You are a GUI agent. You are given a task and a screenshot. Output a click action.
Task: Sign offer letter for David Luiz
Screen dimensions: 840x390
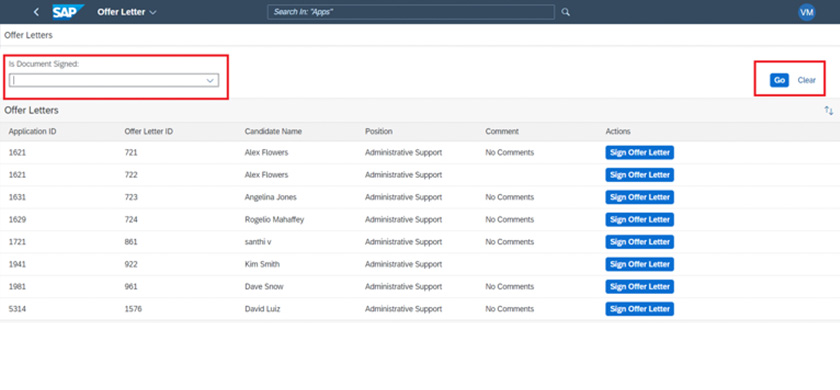[x=640, y=309]
